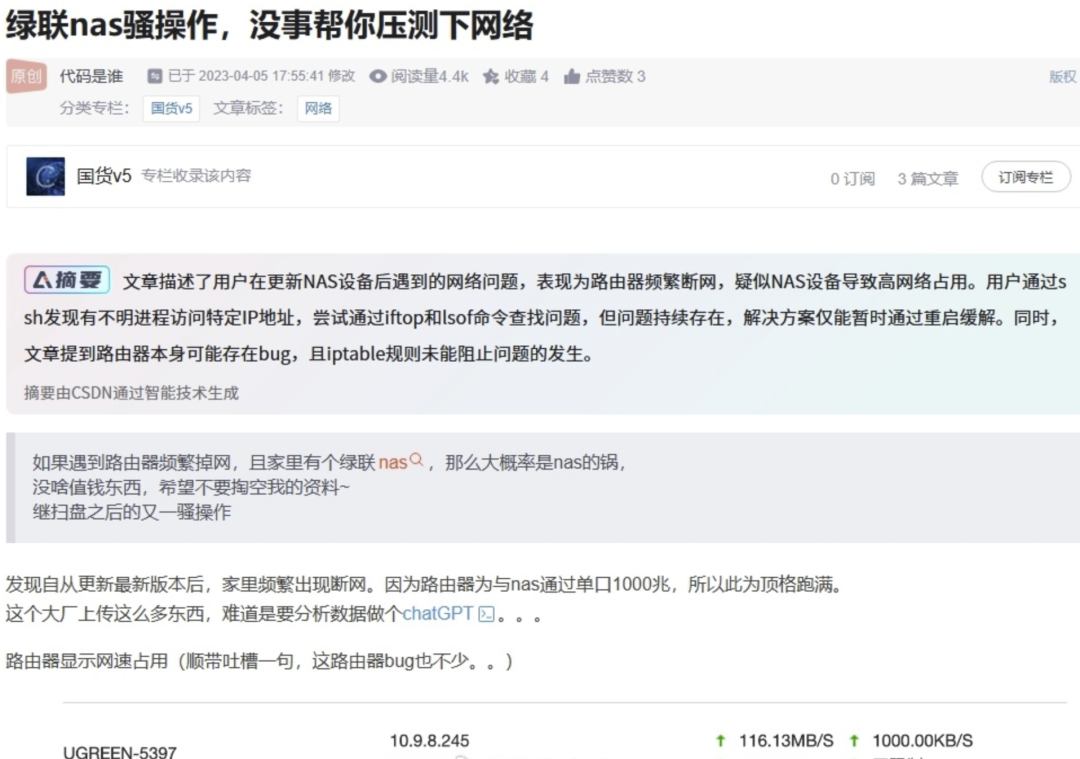Viewport: 1080px width, 759px height.
Task: Click the thumbs-up 点赞 icon
Action: (x=572, y=76)
